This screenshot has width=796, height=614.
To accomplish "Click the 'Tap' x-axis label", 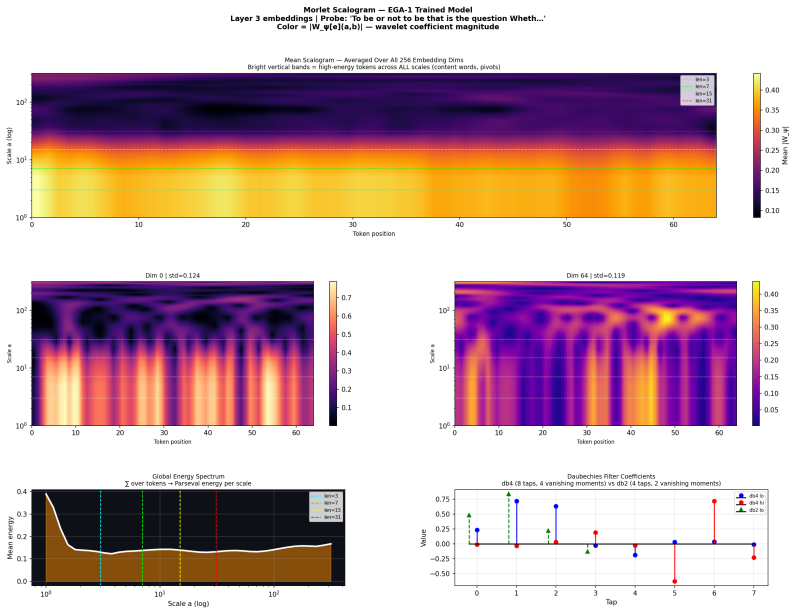I will 611,602.
